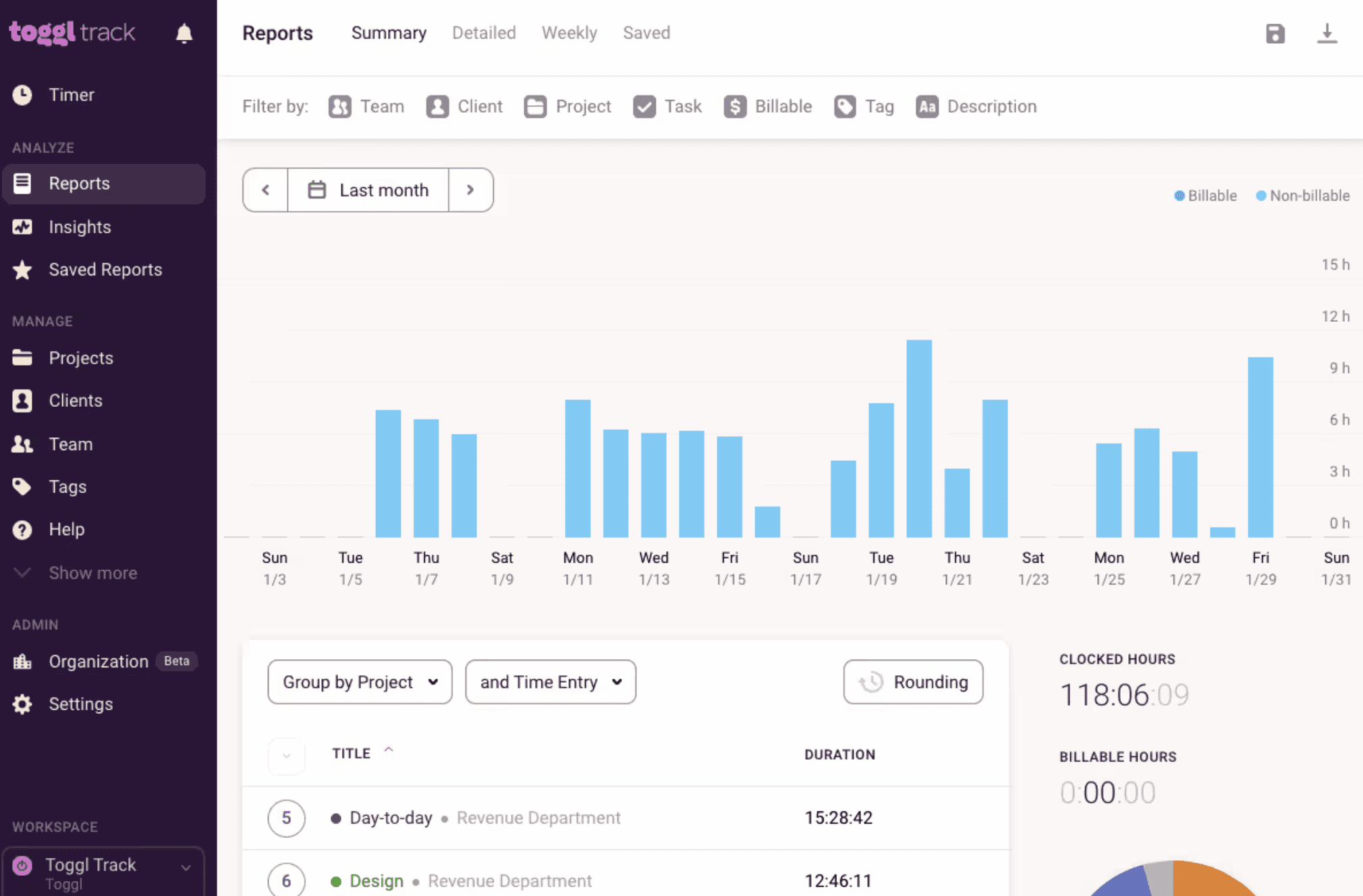Image resolution: width=1363 pixels, height=896 pixels.
Task: Expand the Day-to-day project row
Action: tap(286, 818)
